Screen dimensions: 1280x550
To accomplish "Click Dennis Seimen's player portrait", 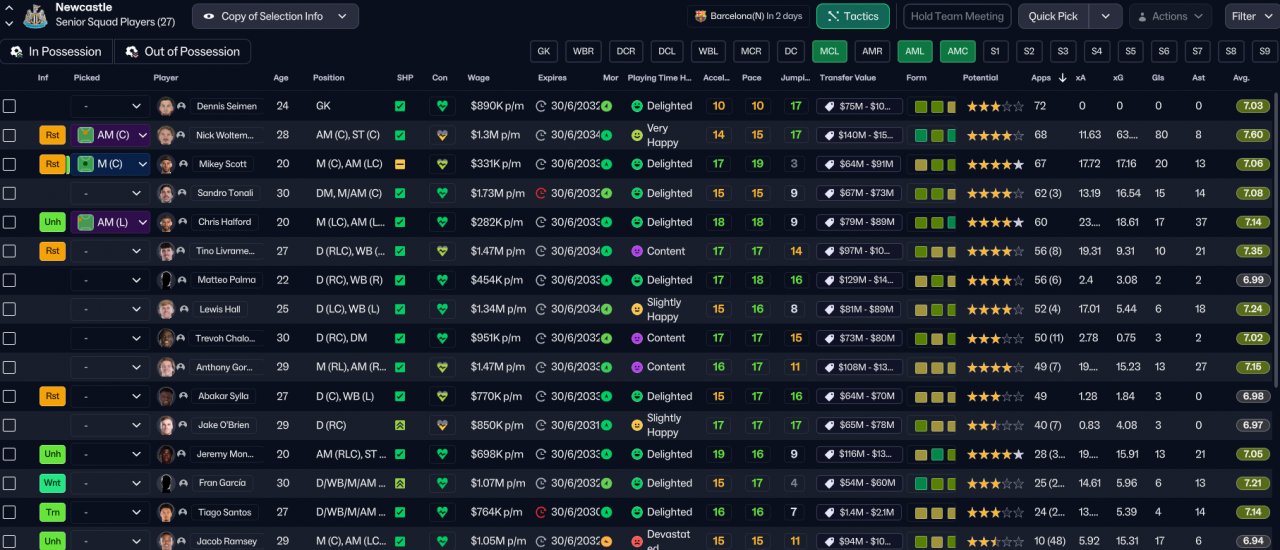I will [x=166, y=106].
